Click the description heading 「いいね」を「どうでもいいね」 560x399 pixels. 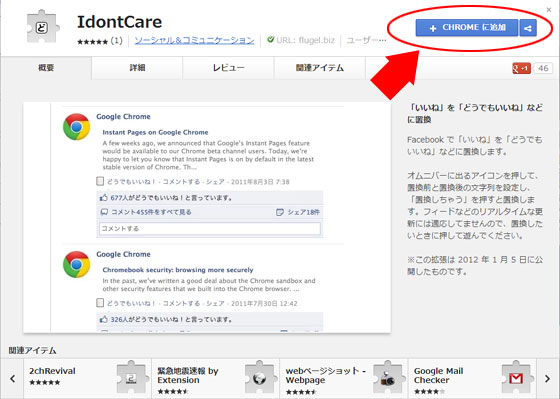475,114
